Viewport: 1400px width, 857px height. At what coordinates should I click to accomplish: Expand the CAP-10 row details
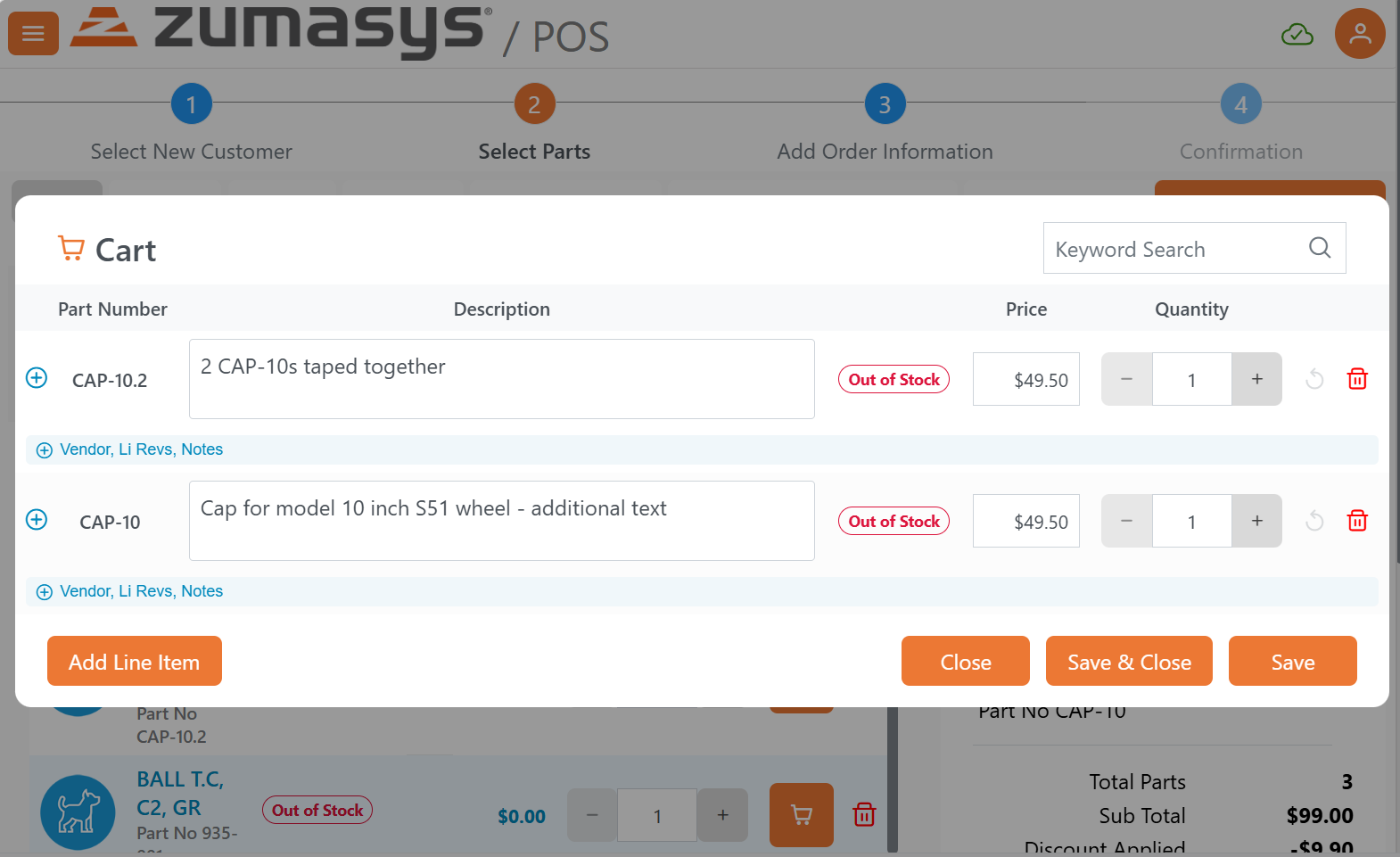(37, 520)
